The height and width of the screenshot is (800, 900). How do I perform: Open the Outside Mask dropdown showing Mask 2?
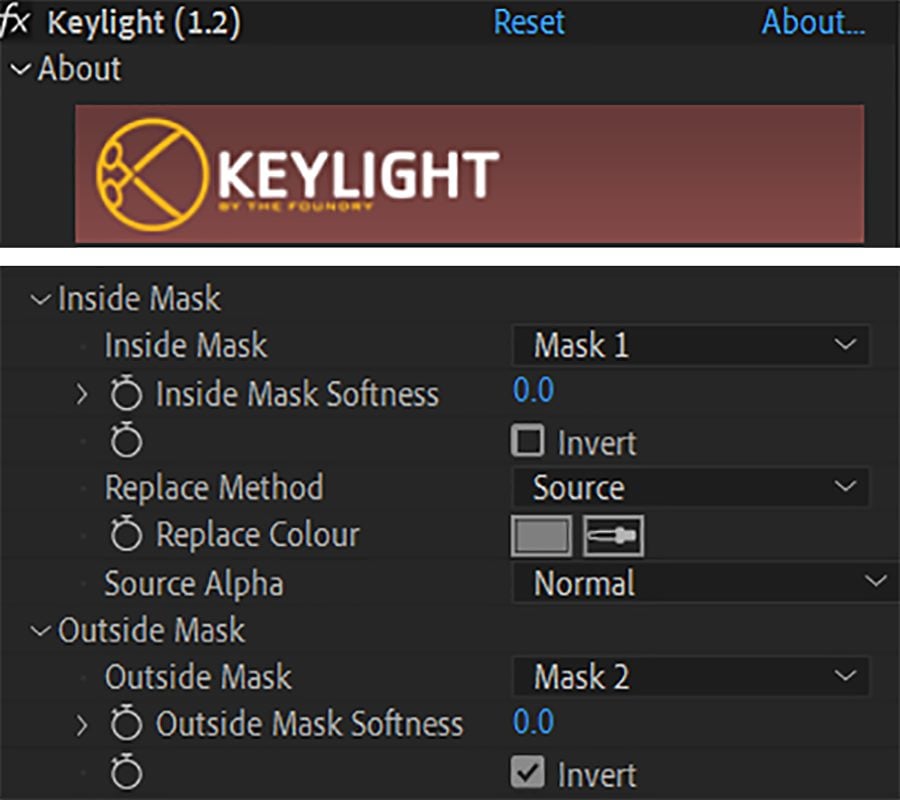(x=690, y=676)
